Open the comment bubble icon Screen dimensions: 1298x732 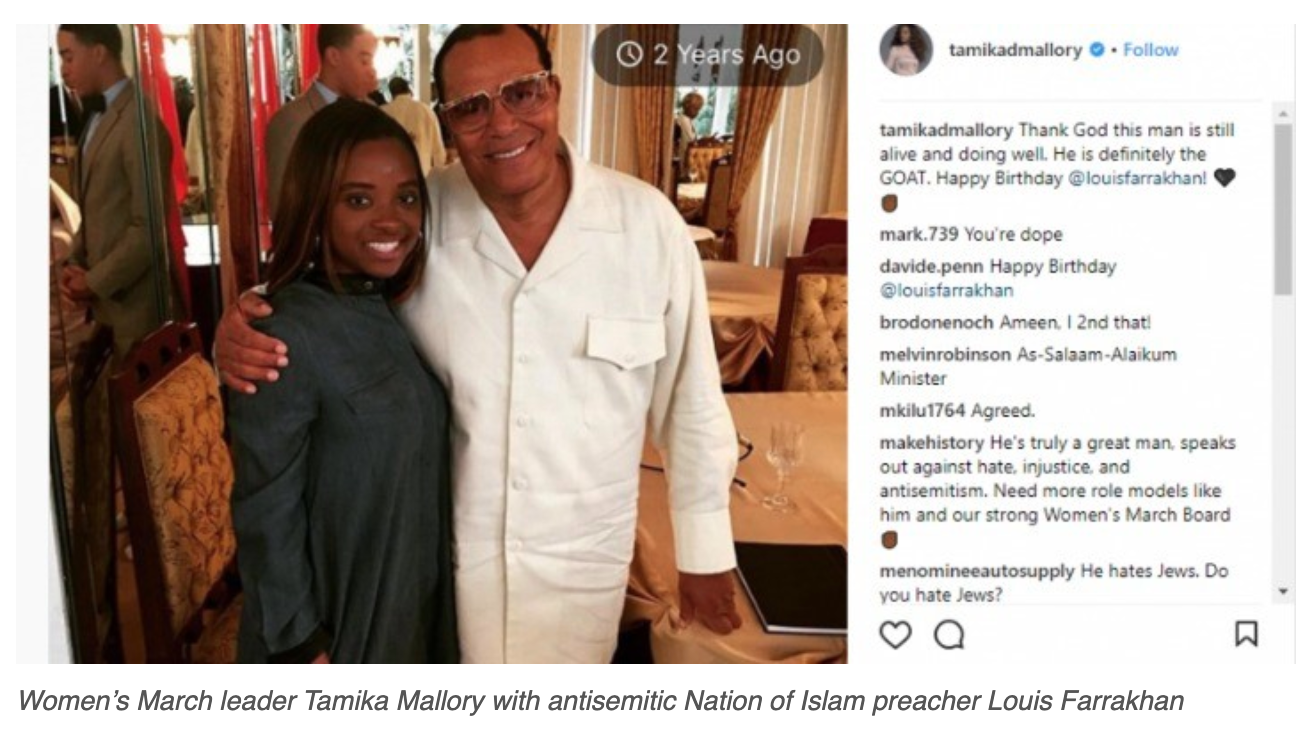pyautogui.click(x=947, y=635)
